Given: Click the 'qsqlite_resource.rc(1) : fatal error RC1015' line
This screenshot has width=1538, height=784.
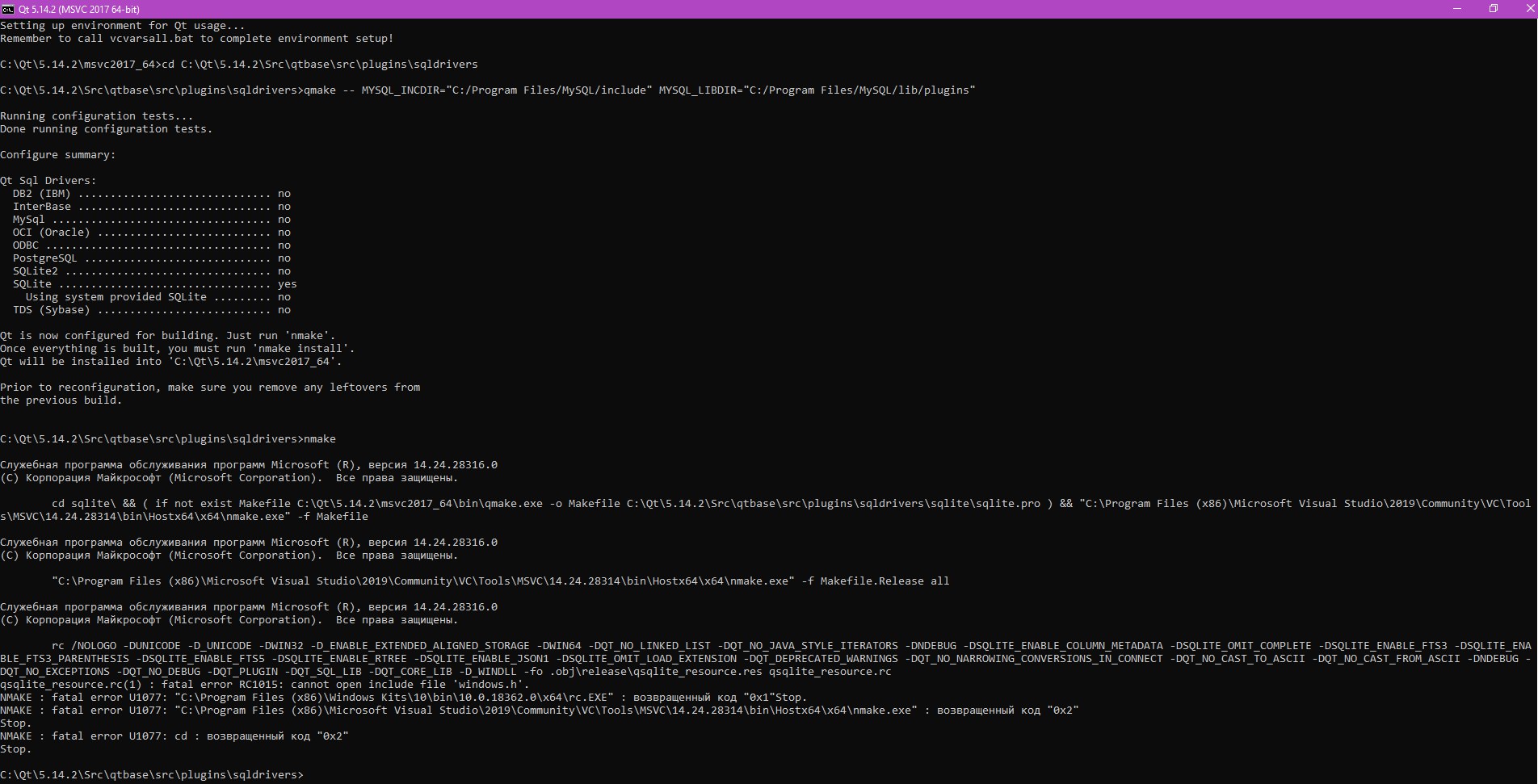Looking at the screenshot, I should pyautogui.click(x=265, y=685).
